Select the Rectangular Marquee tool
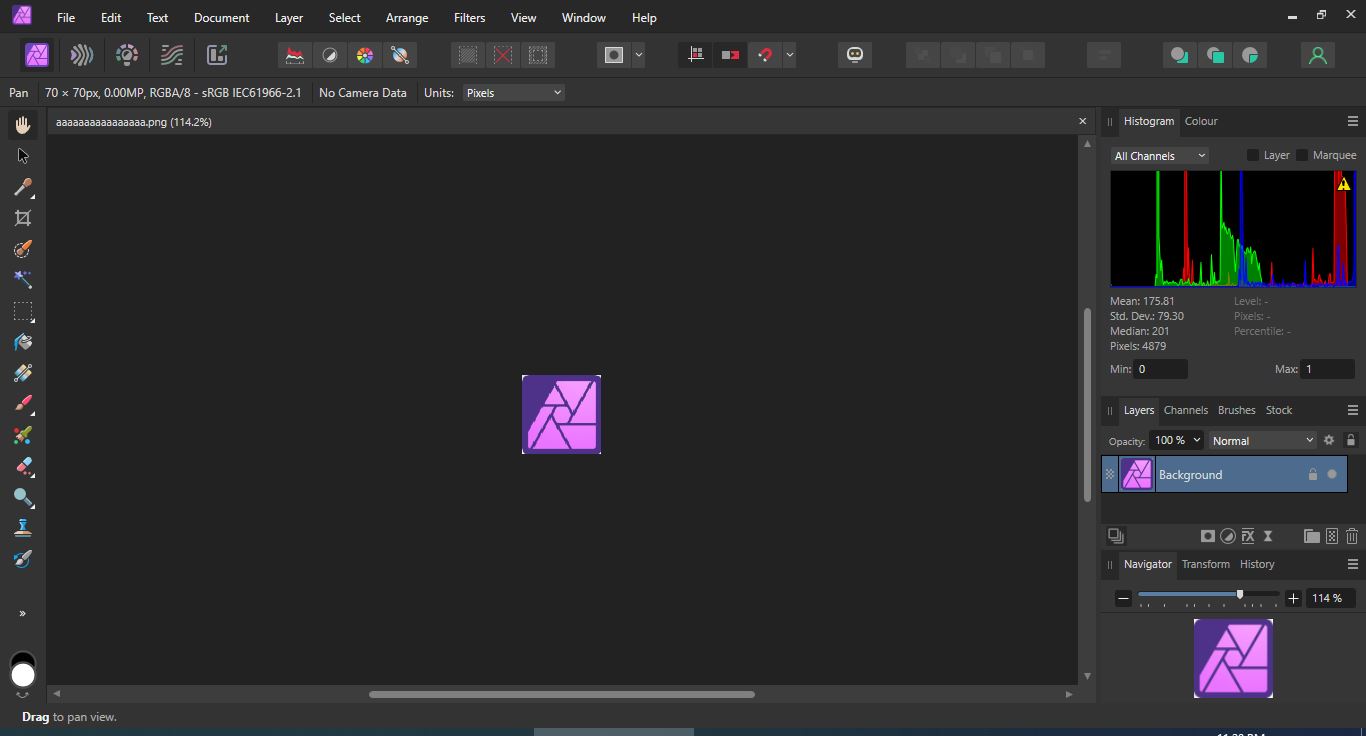 [23, 311]
